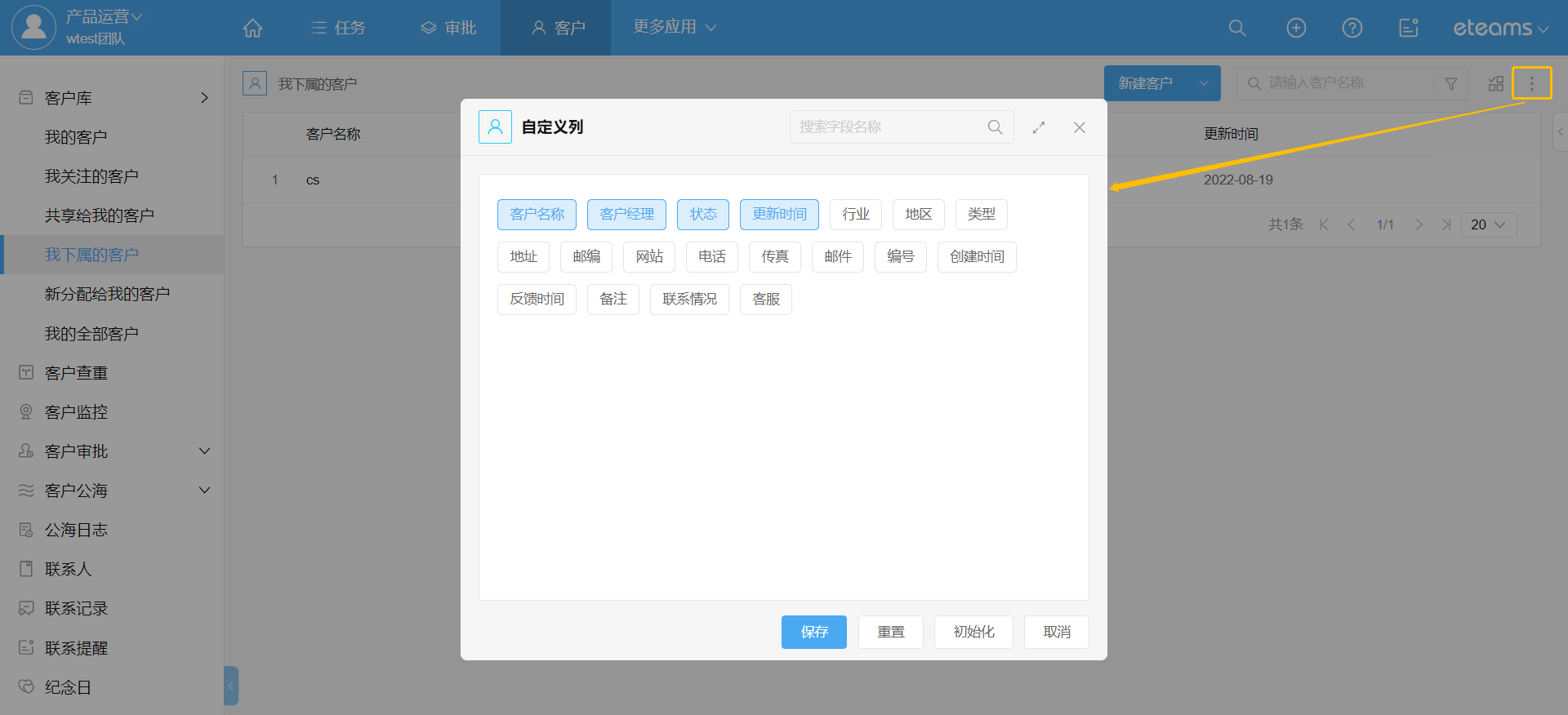Image resolution: width=1568 pixels, height=715 pixels.
Task: Deselect the 客户名称 column tag
Action: point(537,214)
